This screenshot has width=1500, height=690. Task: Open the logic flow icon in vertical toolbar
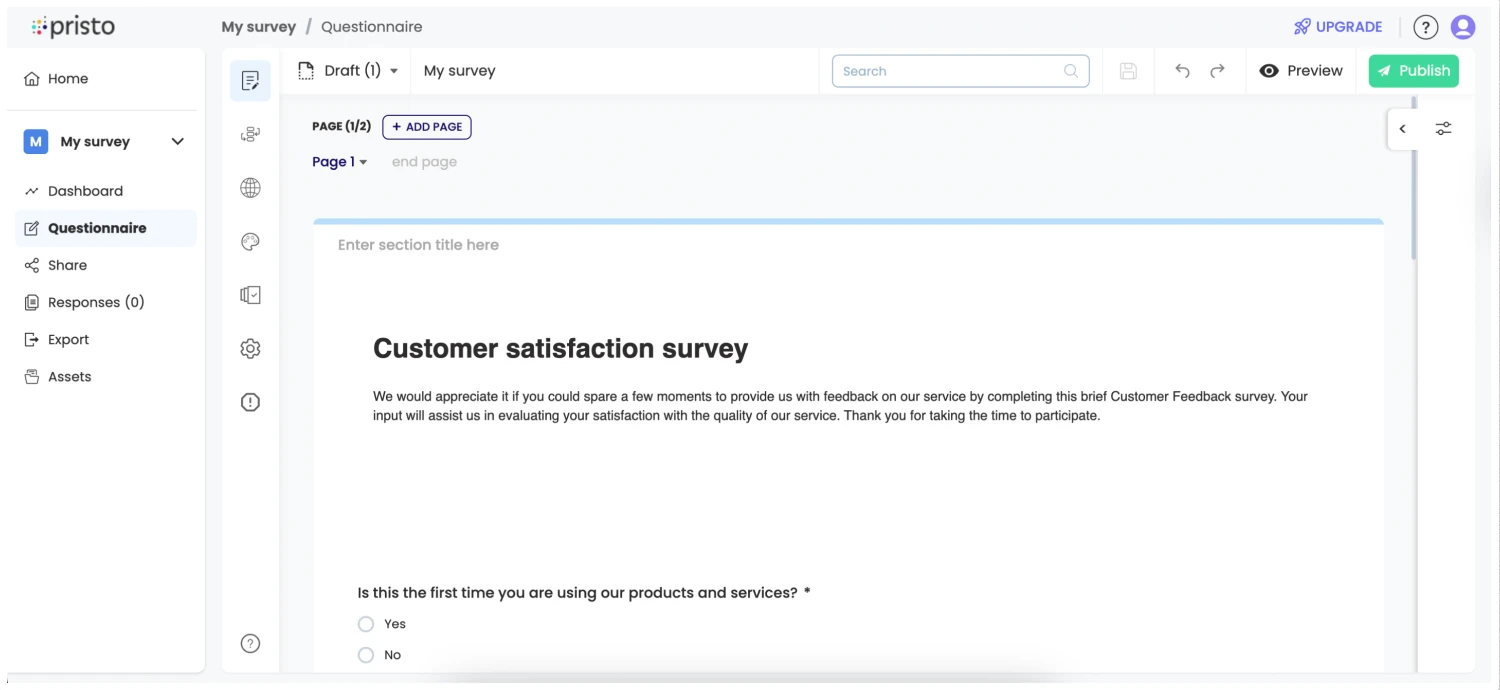pos(250,134)
